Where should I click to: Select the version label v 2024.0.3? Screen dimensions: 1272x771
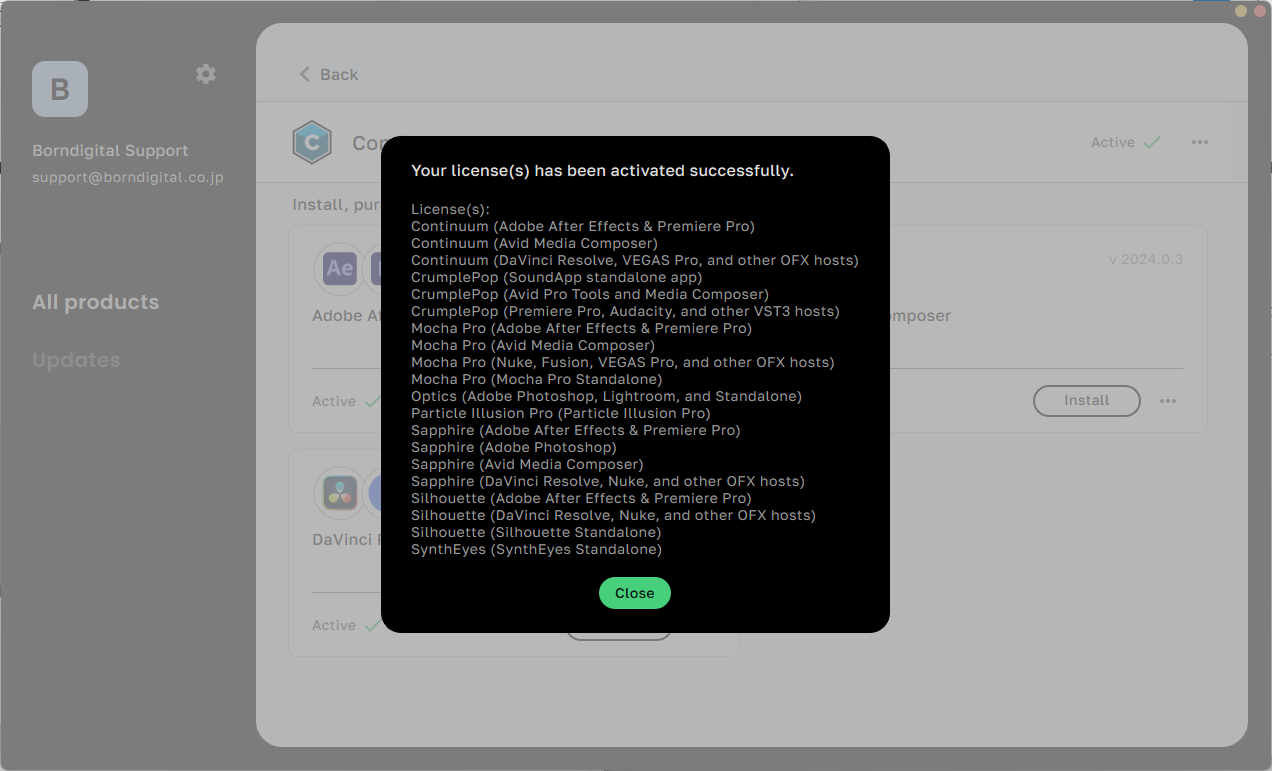coord(1146,259)
